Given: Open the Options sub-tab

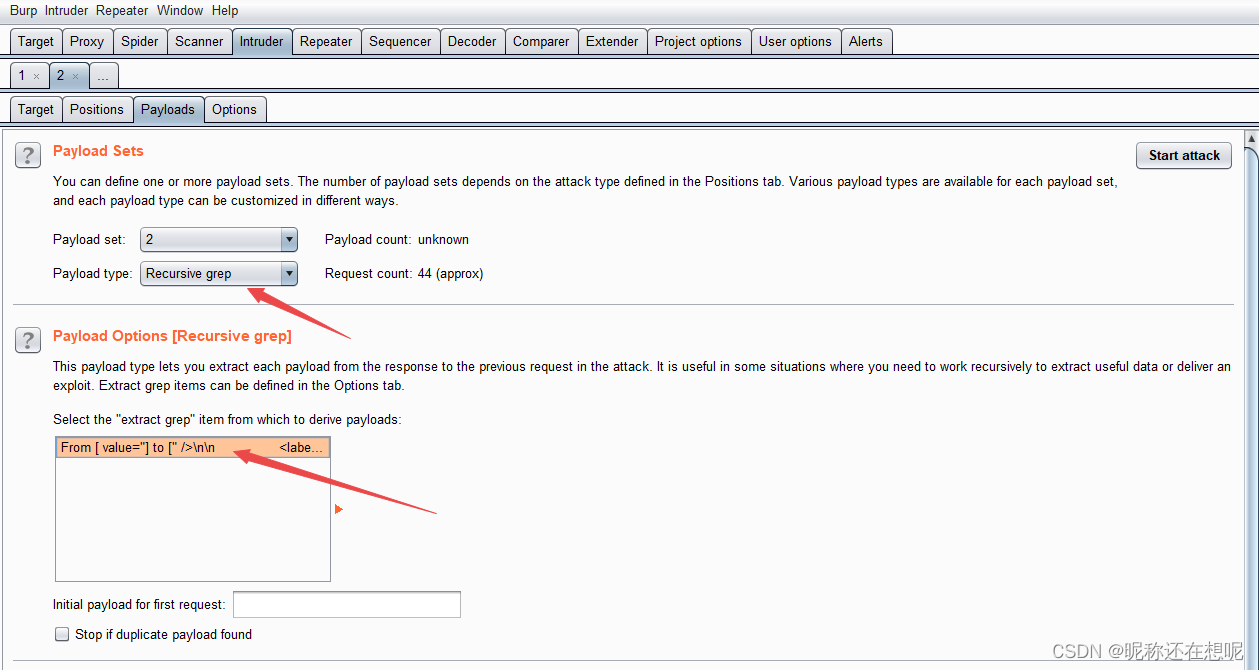Looking at the screenshot, I should tap(234, 109).
